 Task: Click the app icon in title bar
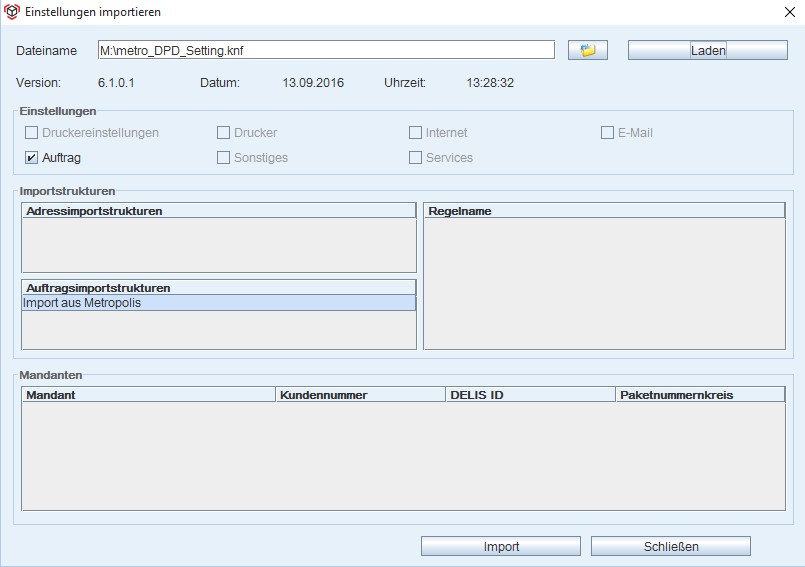coord(12,12)
